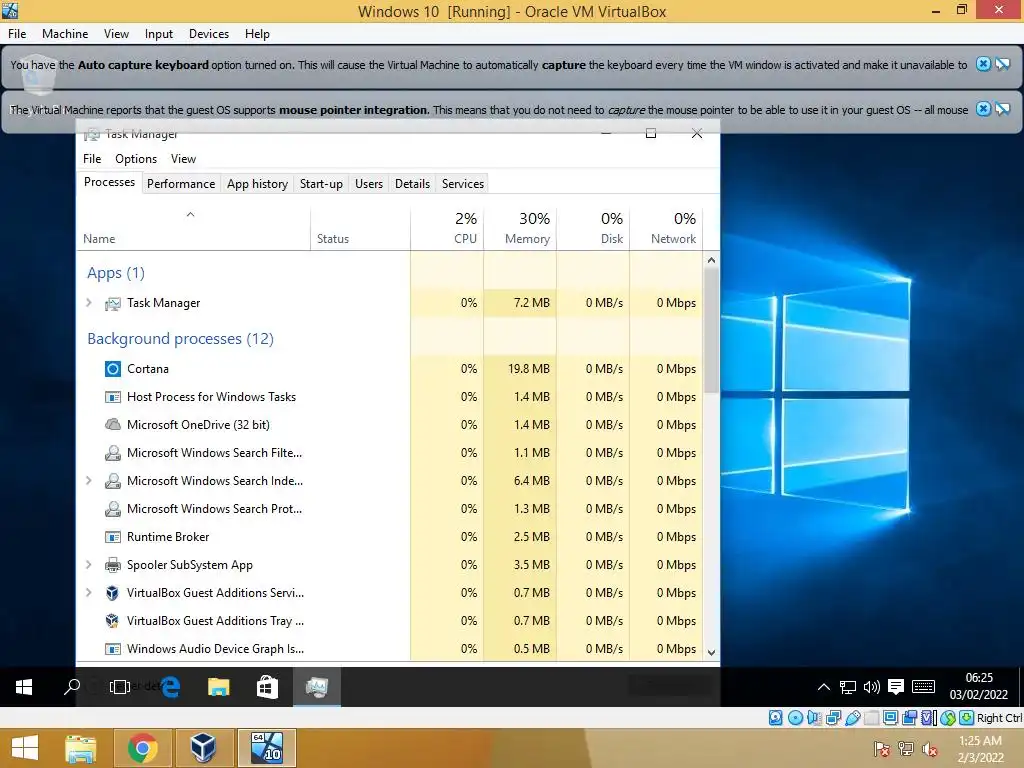Select the Cortana process icon
The width and height of the screenshot is (1024, 768).
pos(113,369)
